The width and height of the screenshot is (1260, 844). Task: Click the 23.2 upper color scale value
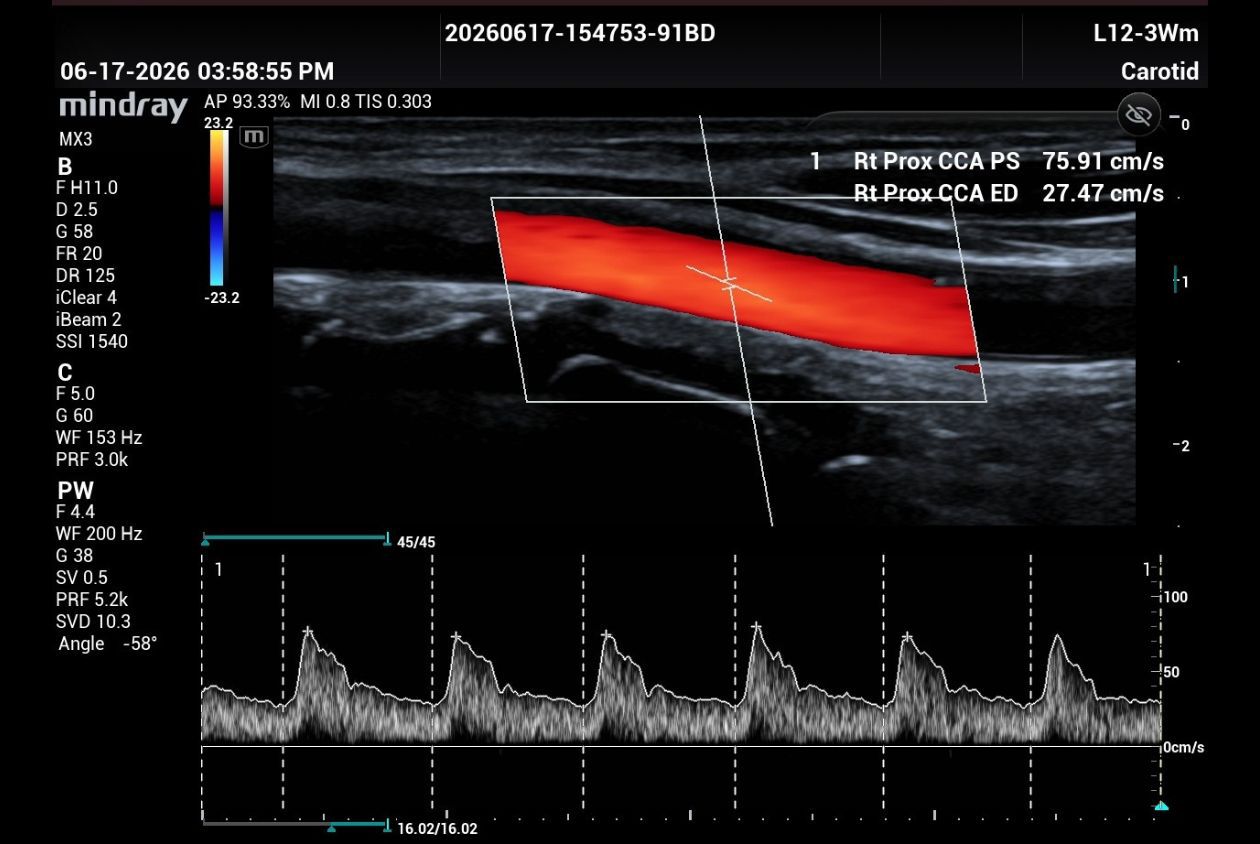[x=218, y=123]
